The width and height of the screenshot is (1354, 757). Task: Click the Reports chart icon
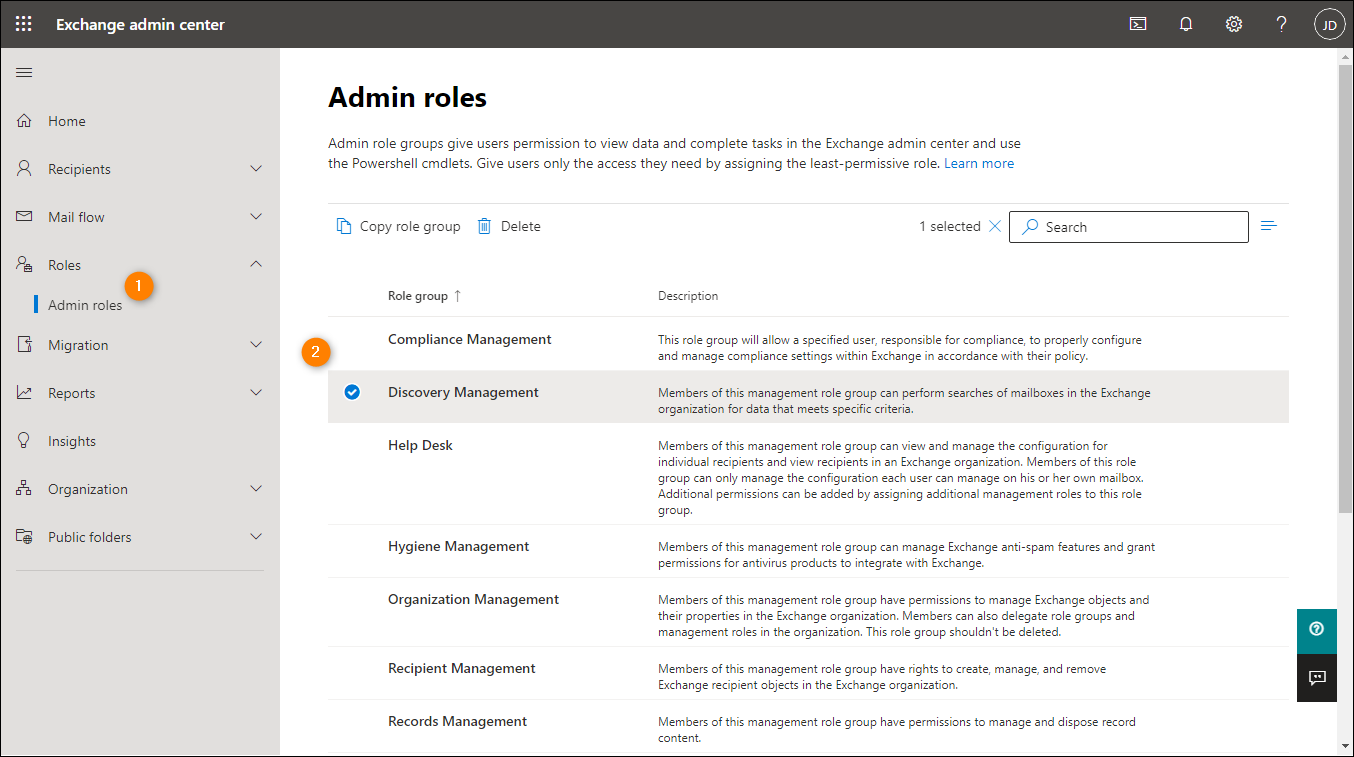25,393
